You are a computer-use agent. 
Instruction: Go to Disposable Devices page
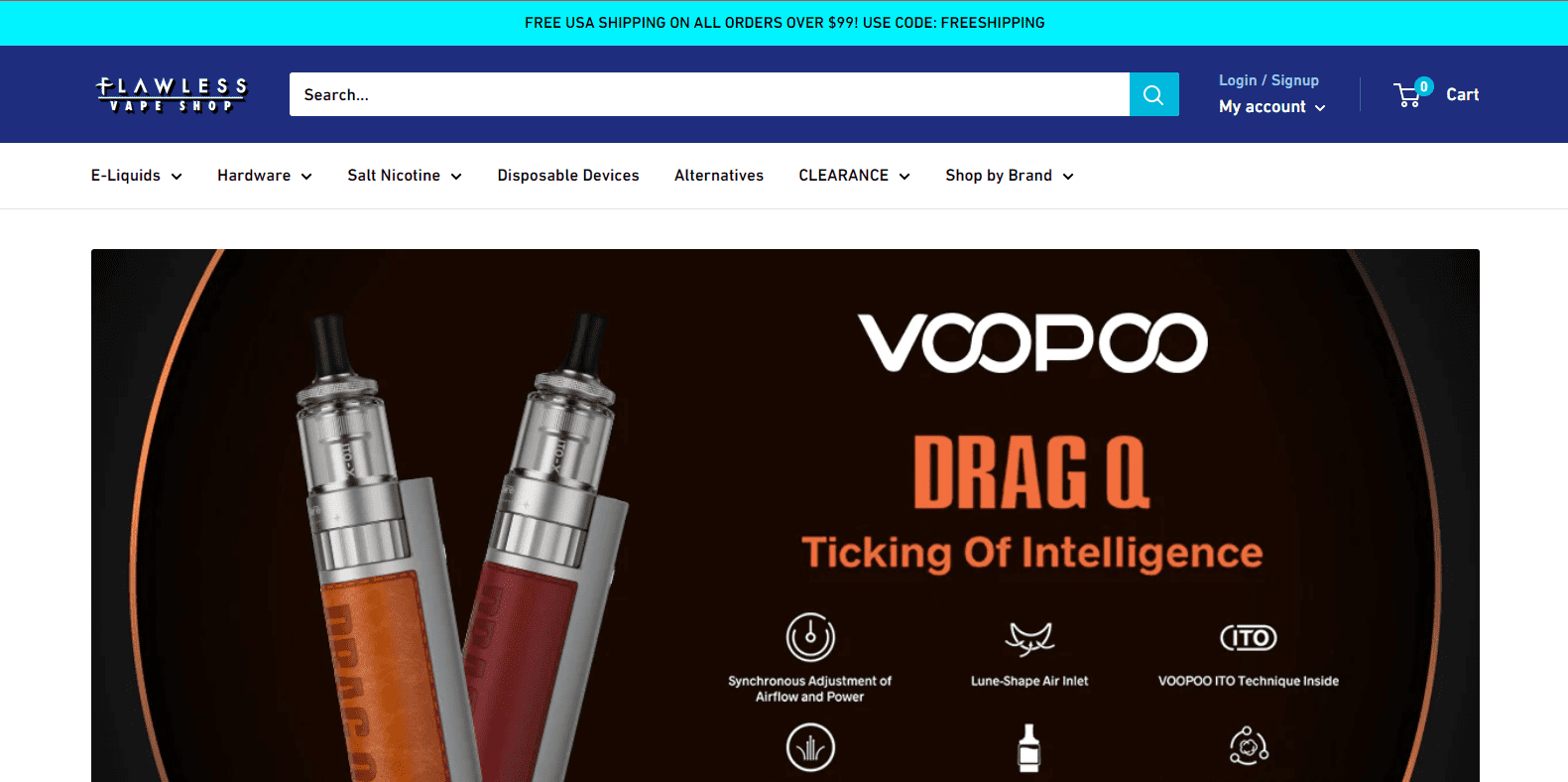[x=568, y=176]
